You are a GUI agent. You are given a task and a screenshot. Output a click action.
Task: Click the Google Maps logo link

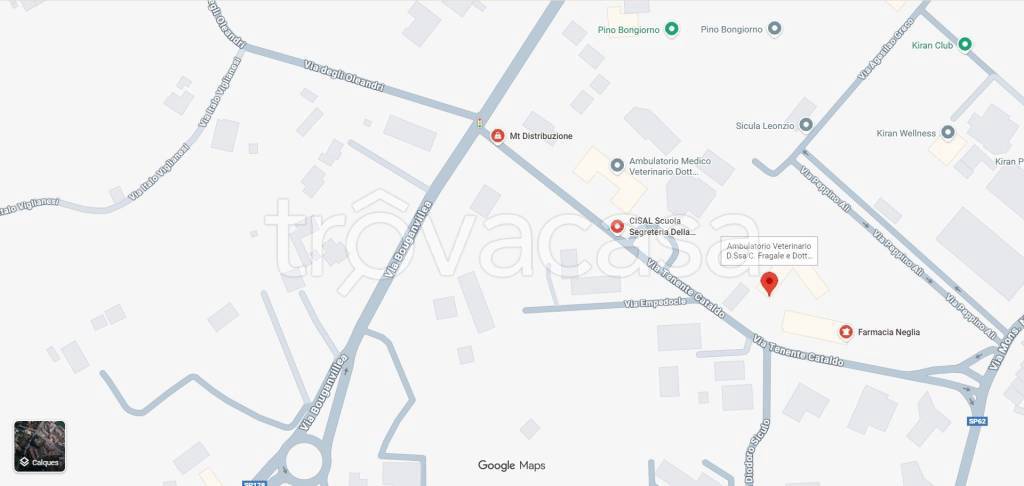click(x=511, y=465)
